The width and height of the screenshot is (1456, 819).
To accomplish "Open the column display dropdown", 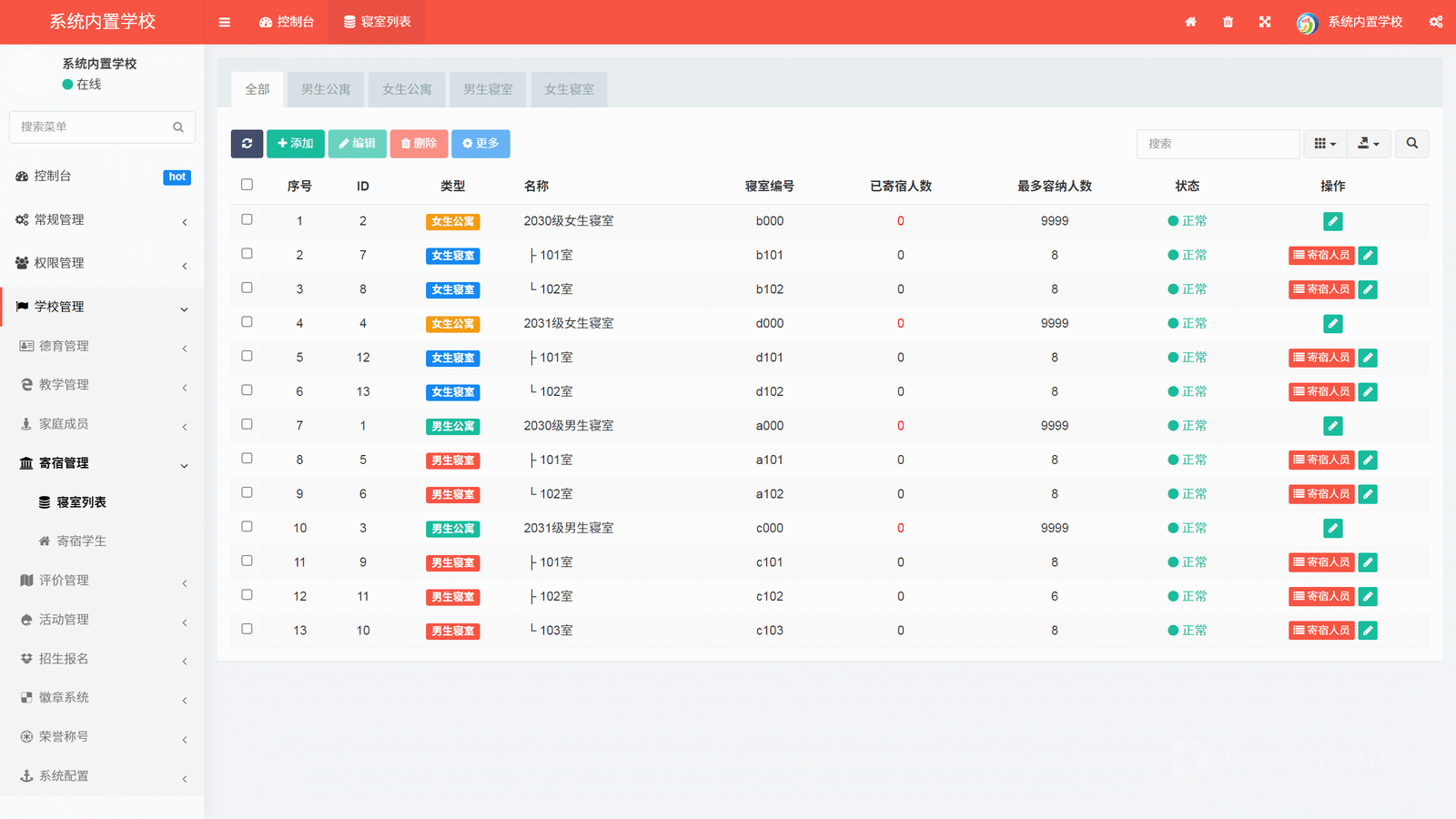I will tap(1325, 144).
